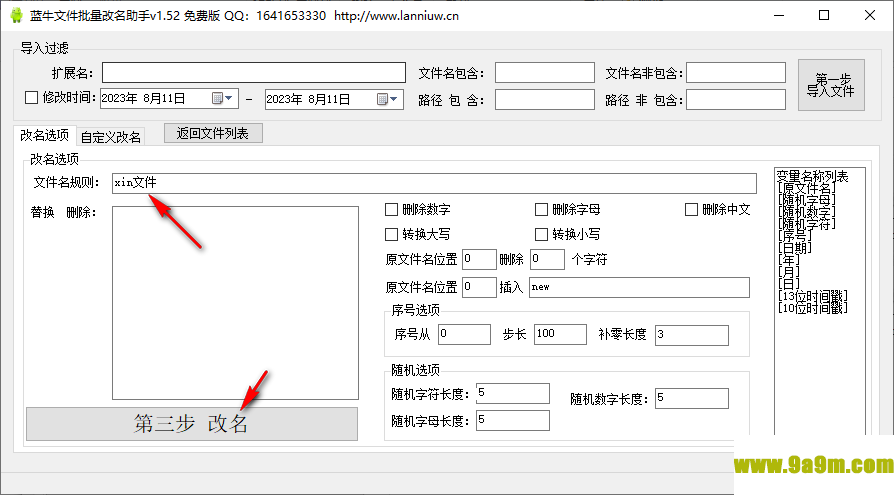The image size is (894, 495).
Task: Select [随机数字] in variable list
Action: point(807,212)
